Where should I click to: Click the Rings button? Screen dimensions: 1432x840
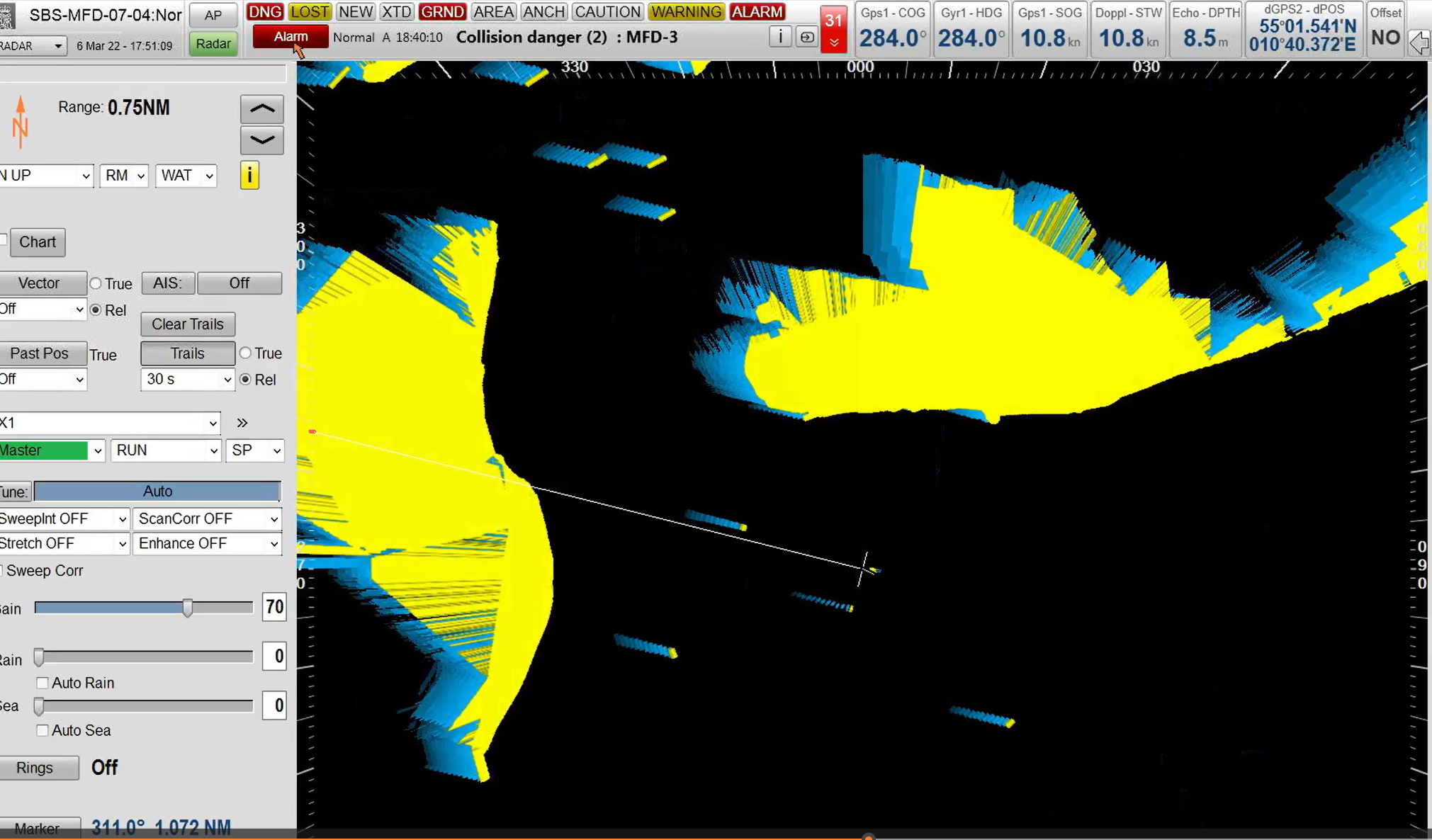35,768
